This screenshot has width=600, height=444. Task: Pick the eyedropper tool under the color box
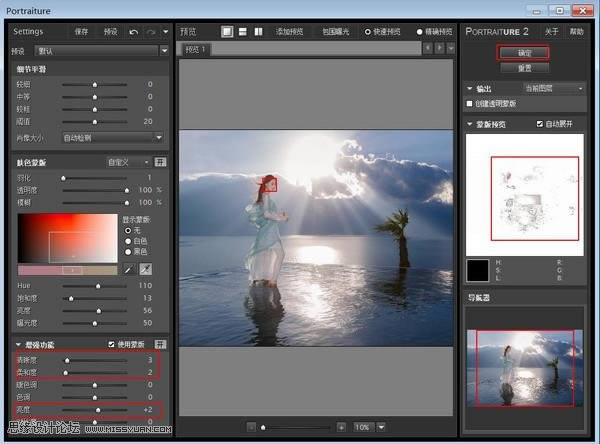tap(128, 270)
